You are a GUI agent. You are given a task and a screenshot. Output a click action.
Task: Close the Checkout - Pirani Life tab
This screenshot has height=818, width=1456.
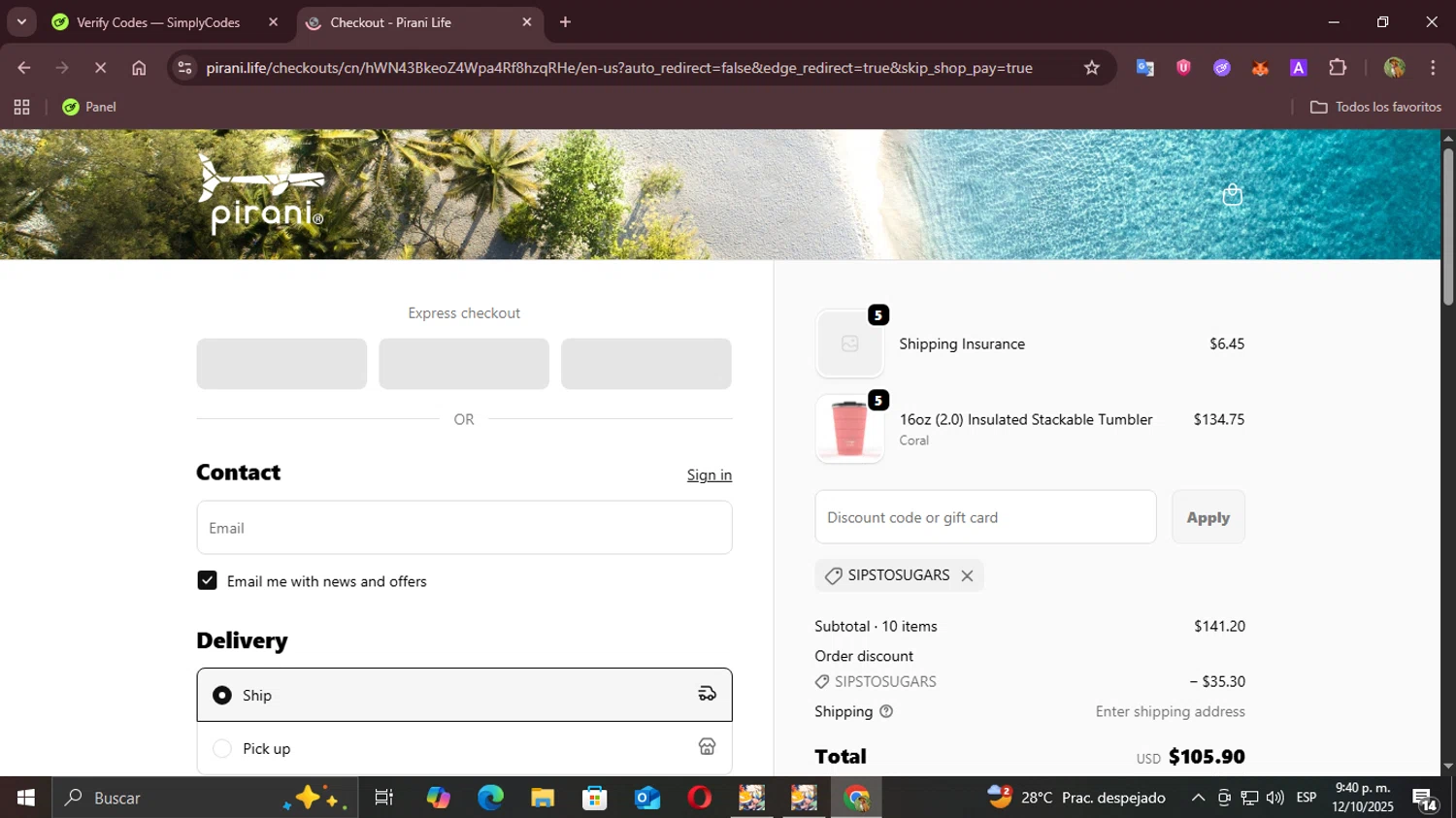click(x=527, y=22)
